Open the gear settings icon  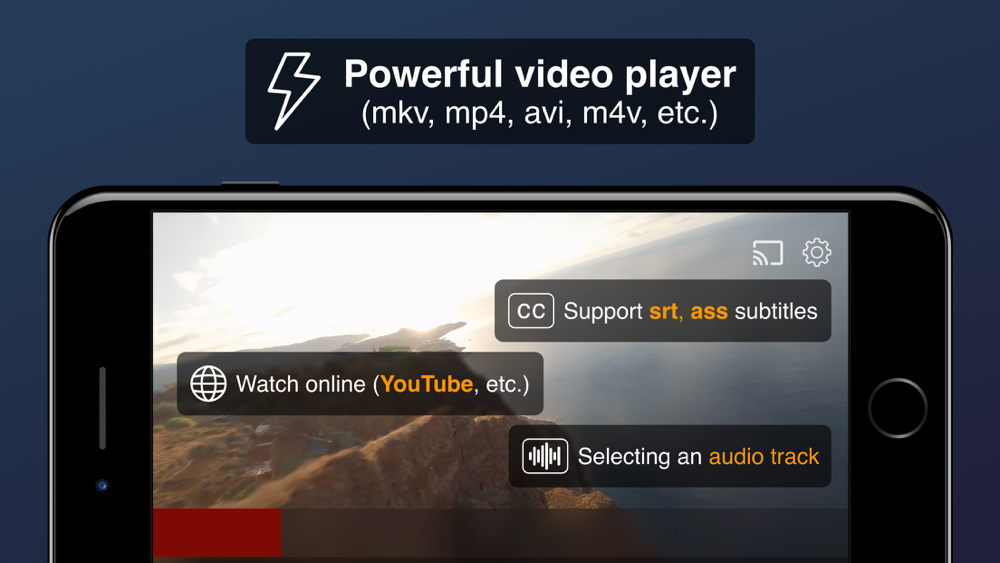[x=816, y=252]
